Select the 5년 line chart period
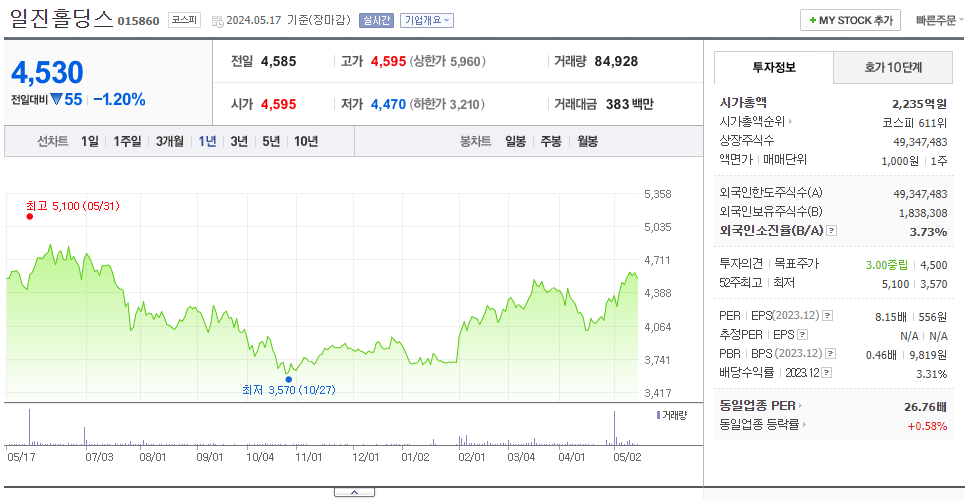968x500 pixels. coord(271,141)
